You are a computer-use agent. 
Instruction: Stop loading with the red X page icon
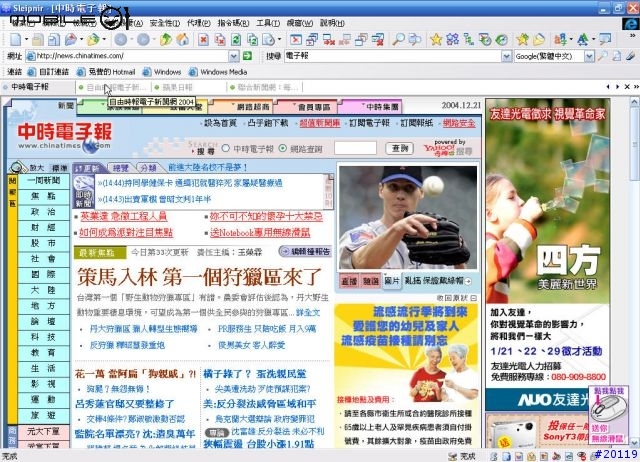(203, 40)
